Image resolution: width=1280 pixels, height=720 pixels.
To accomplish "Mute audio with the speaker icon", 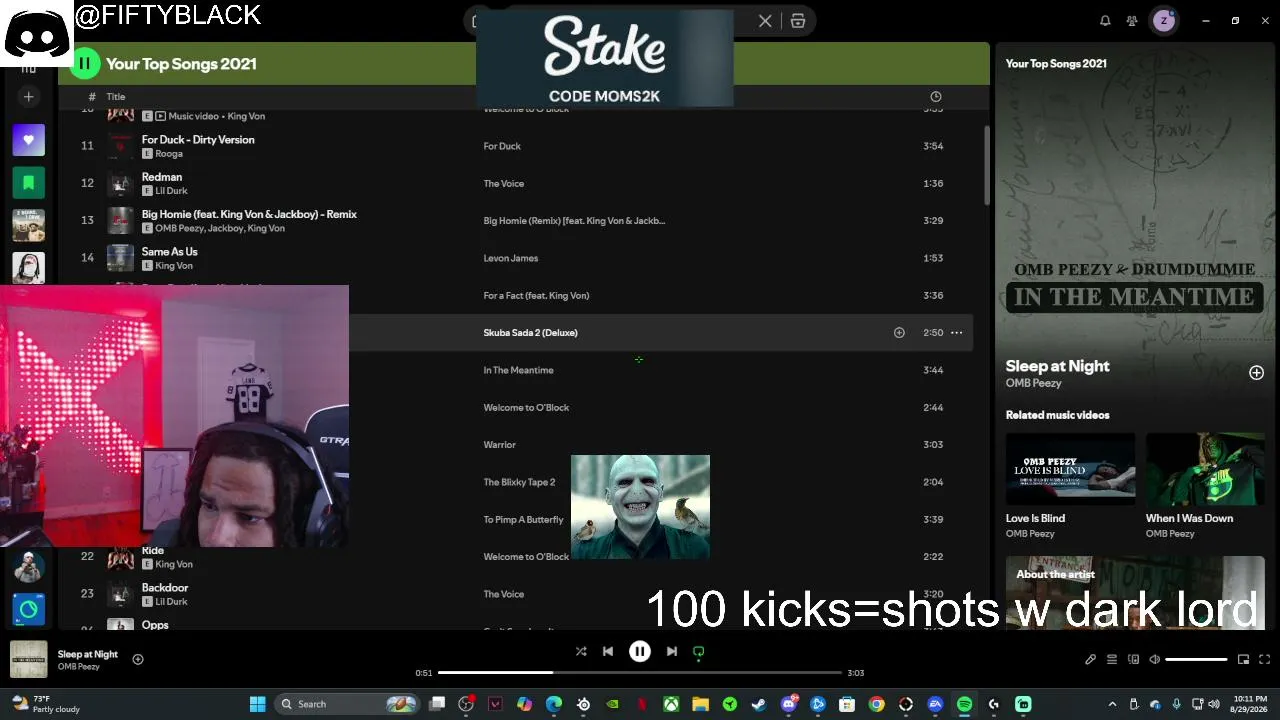I will [x=1154, y=660].
